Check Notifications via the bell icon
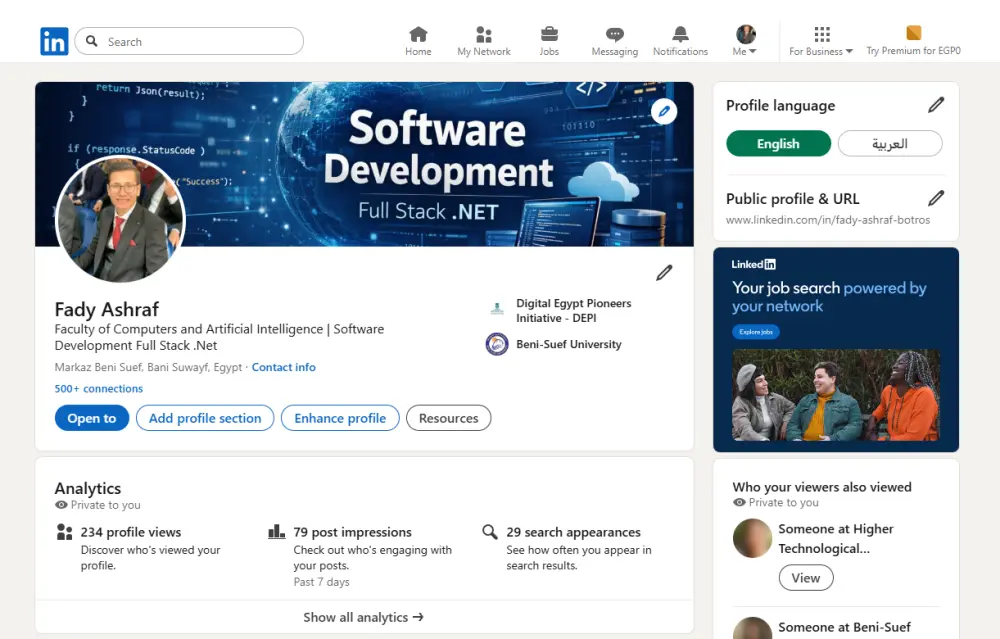Image resolution: width=1000 pixels, height=639 pixels. [x=680, y=33]
